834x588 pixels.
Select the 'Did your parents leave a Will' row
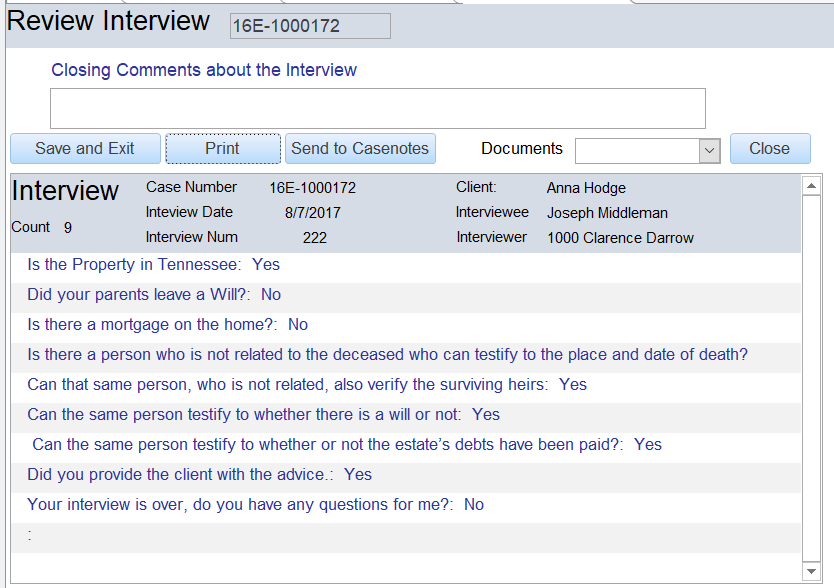154,295
